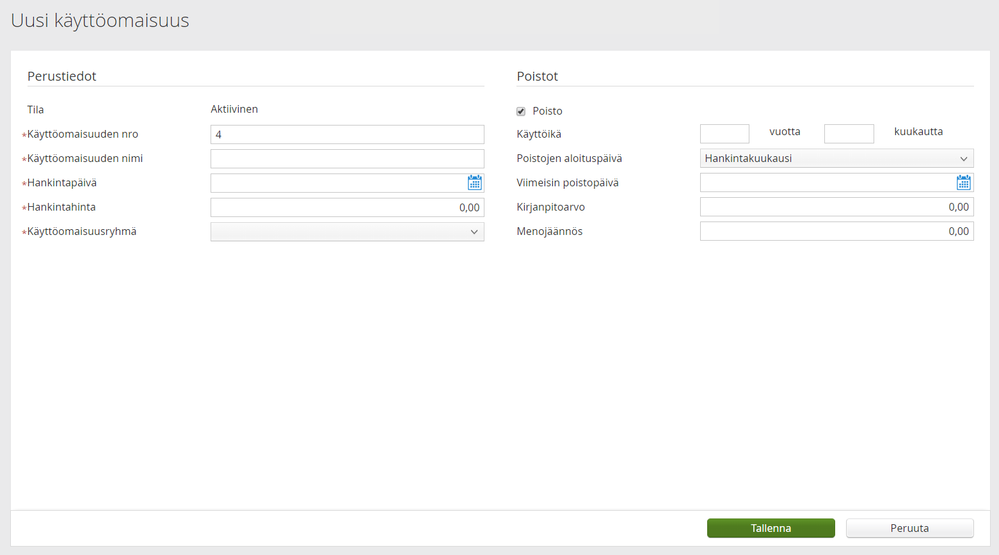Click the Menojäännös value field
This screenshot has height=555, width=999.
pyautogui.click(x=836, y=231)
